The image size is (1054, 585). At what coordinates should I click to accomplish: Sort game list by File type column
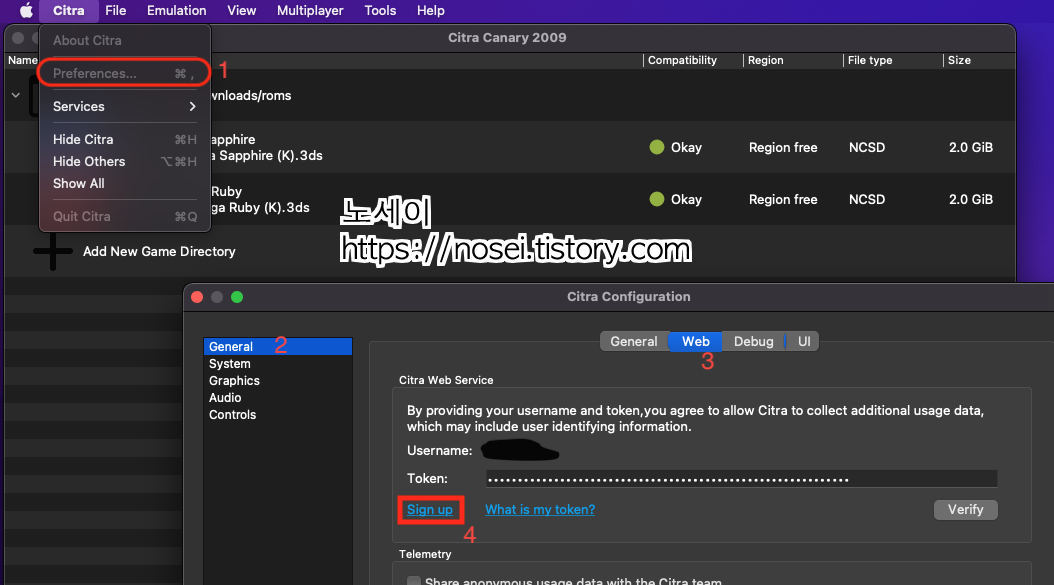tap(870, 61)
